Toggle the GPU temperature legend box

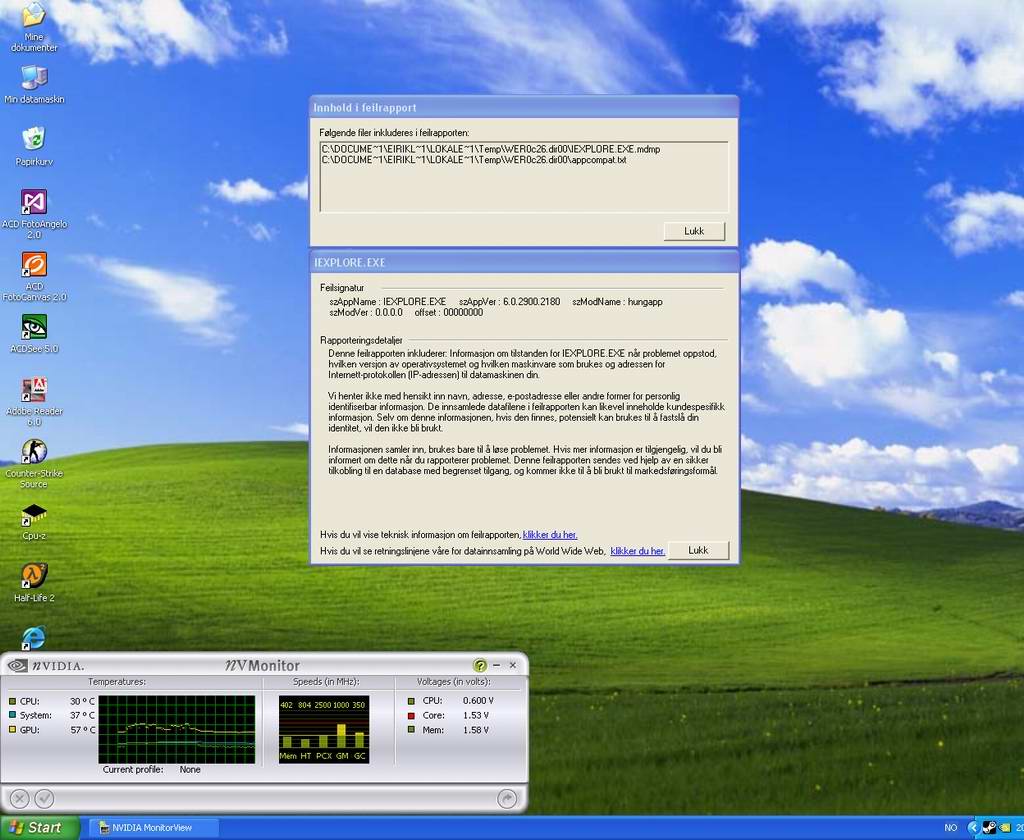pos(12,730)
